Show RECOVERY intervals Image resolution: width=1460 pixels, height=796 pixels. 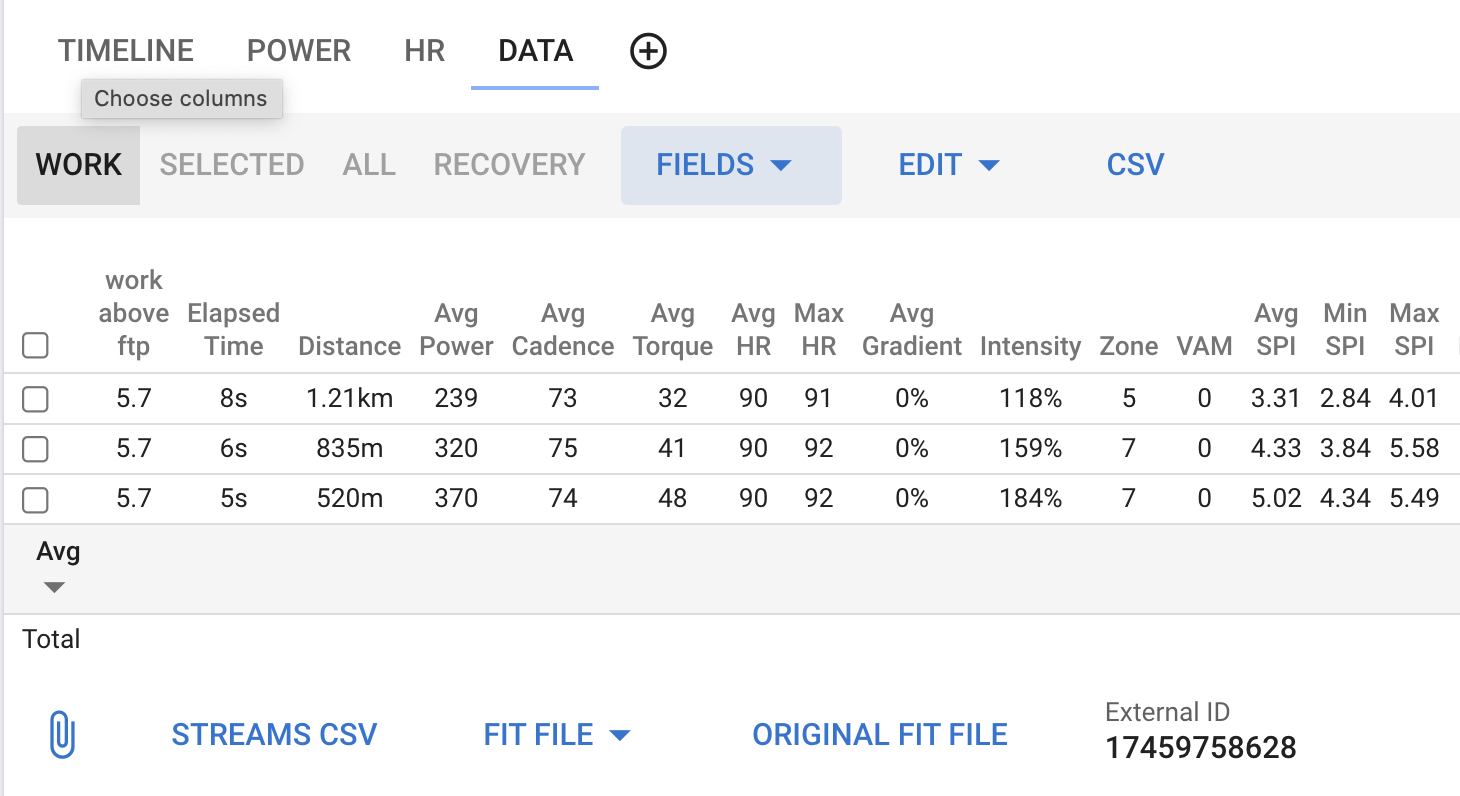(x=509, y=165)
